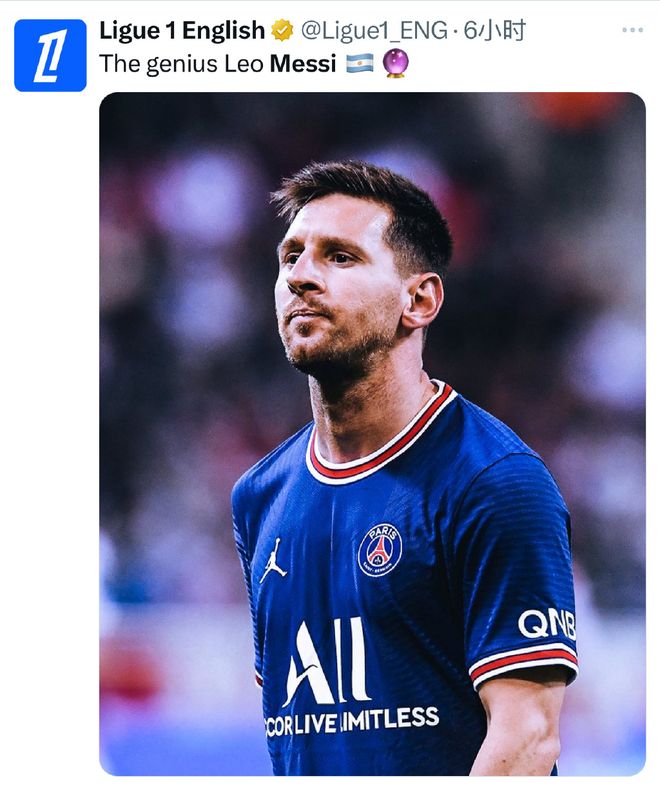Viewport: 660px width, 787px height.
Task: Click the bold Messi text in the tweet
Action: tap(303, 65)
